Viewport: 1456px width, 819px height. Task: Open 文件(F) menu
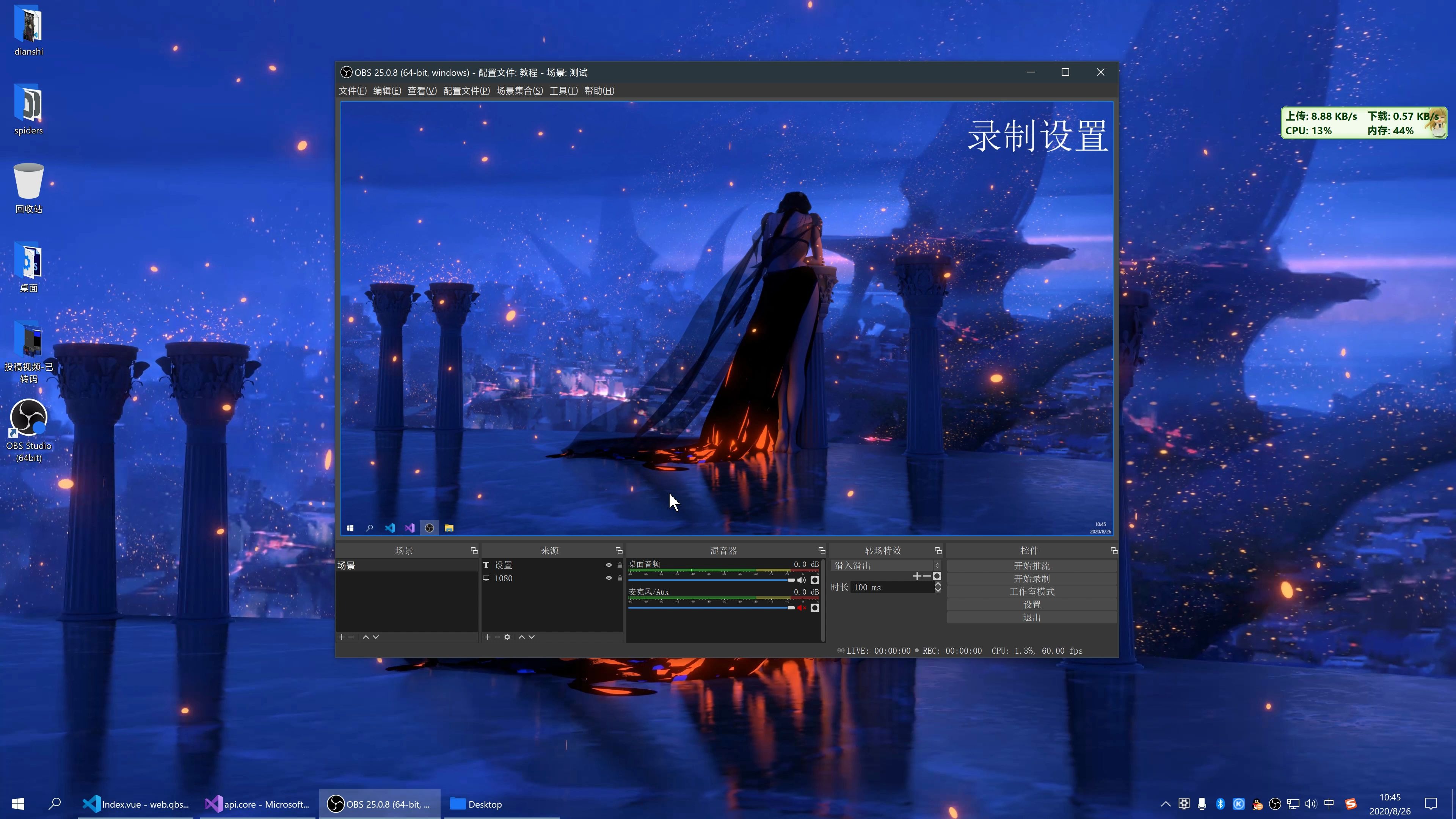point(353,91)
